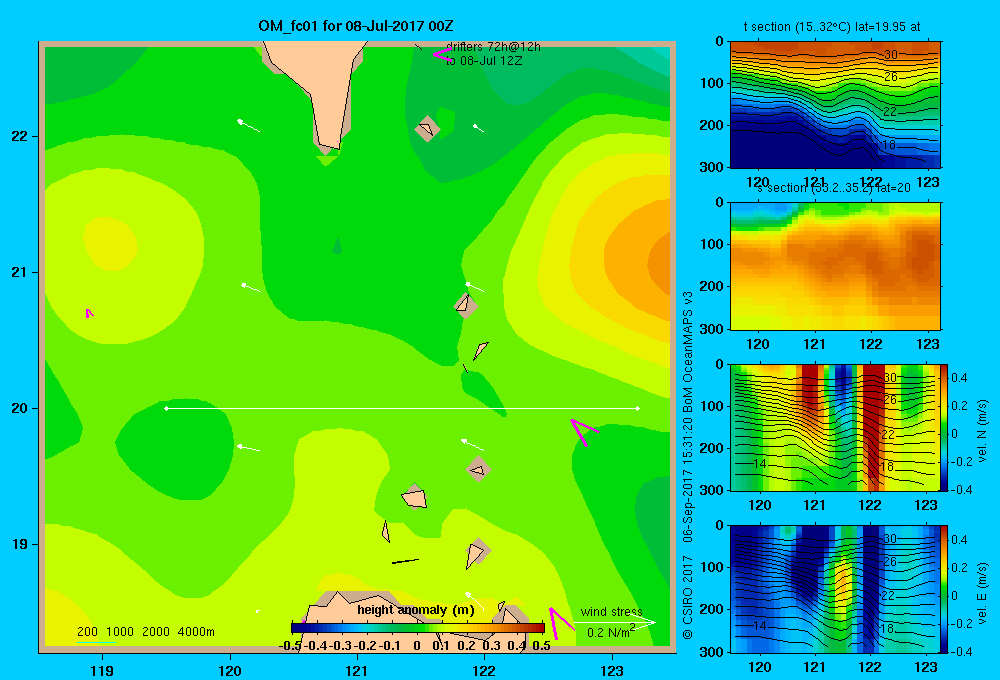Click the east endpoint of the white section line
Screen dimensions: 1000x680
coord(638,408)
